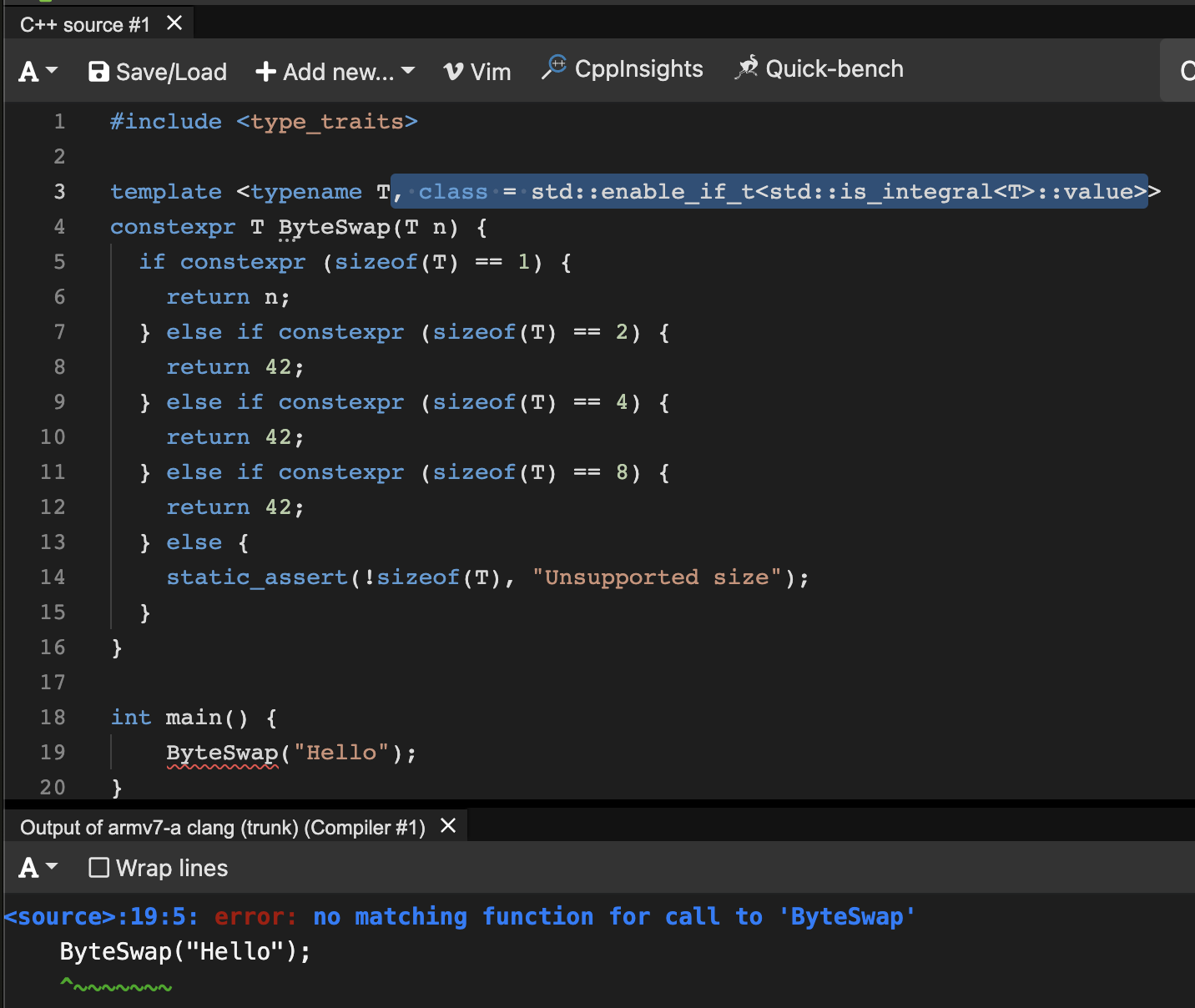Screen dimensions: 1195x1008
Task: Close the compiler Output tab
Action: click(x=448, y=826)
